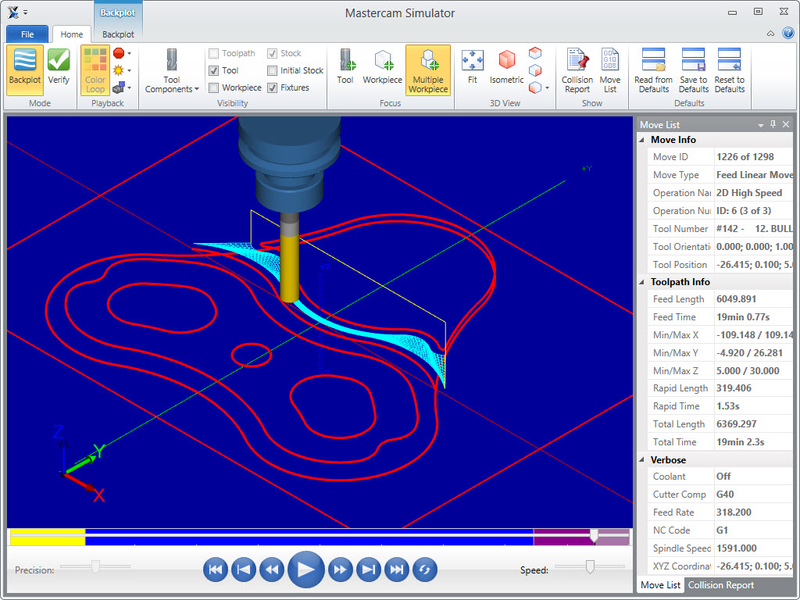Pin the Move List panel with the pushpin icon
The height and width of the screenshot is (600, 800).
(x=773, y=124)
